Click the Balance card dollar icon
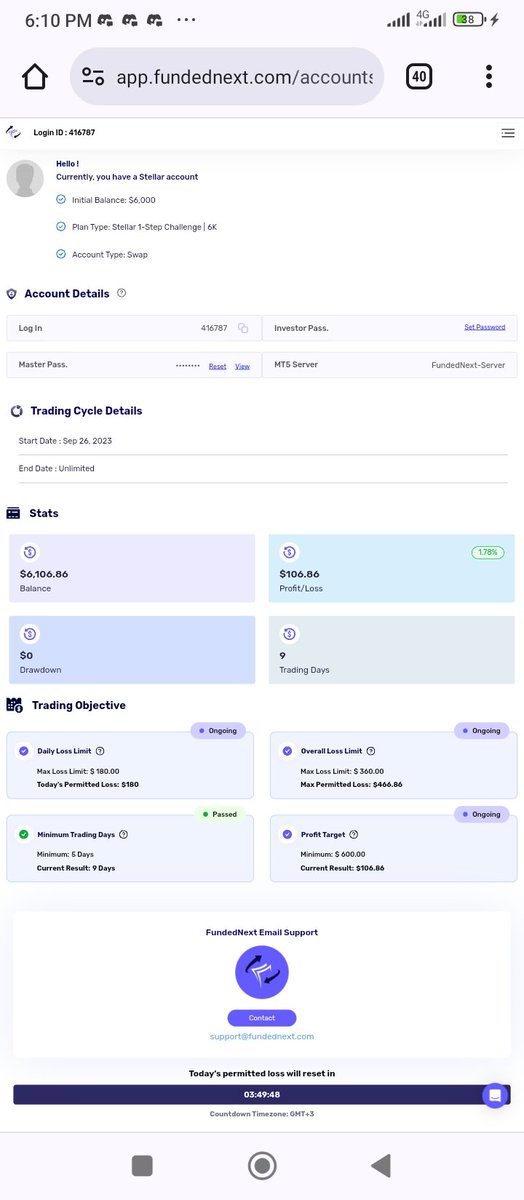 29,552
